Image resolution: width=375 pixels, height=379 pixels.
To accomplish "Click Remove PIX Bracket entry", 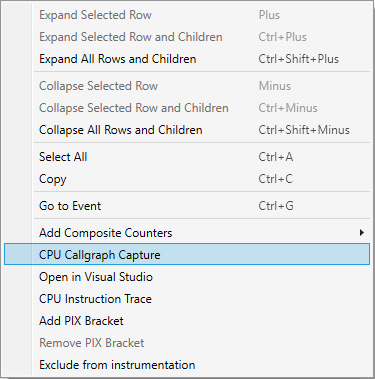I will pyautogui.click(x=187, y=343).
